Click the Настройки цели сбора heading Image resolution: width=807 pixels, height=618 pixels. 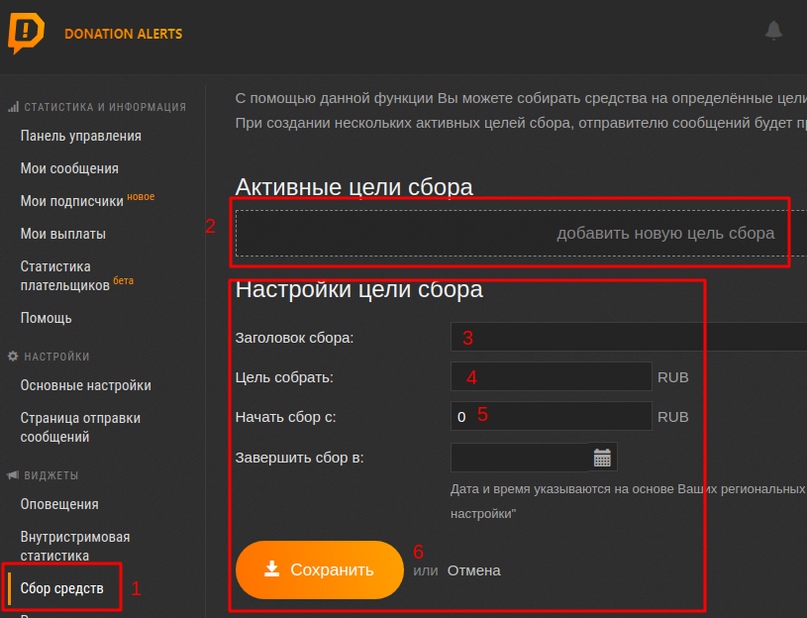[x=359, y=289]
